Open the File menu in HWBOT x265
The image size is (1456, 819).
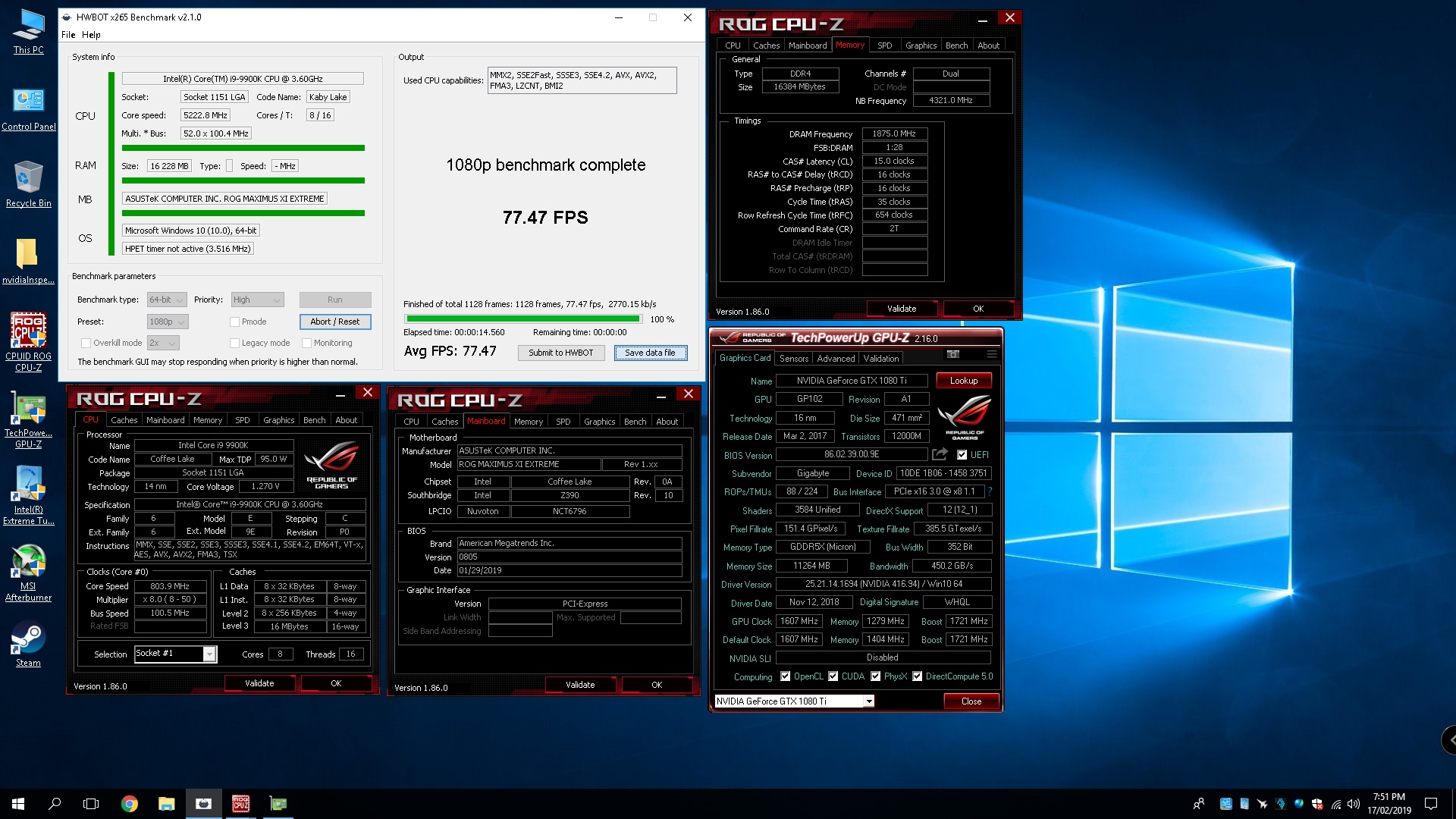pyautogui.click(x=68, y=35)
